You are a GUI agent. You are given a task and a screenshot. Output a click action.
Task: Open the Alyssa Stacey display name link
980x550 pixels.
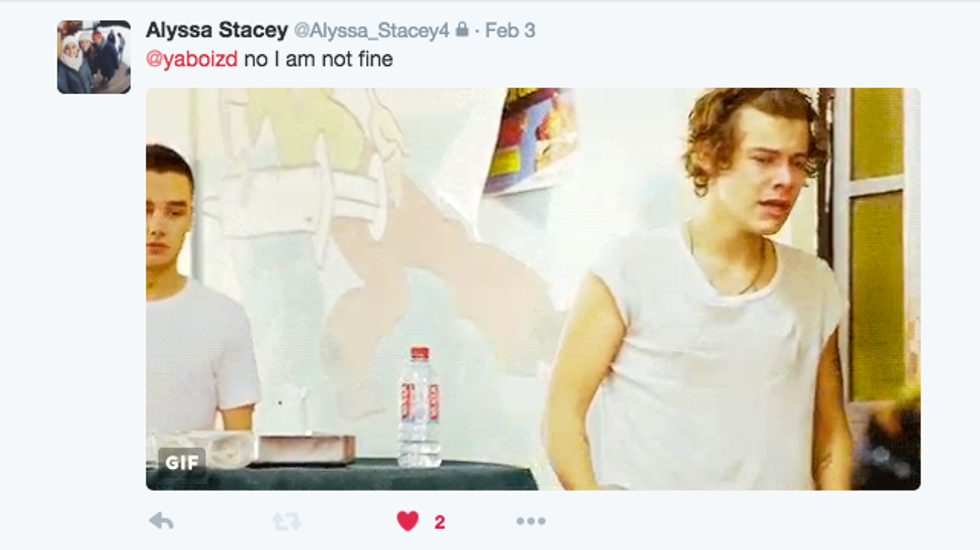coord(217,30)
